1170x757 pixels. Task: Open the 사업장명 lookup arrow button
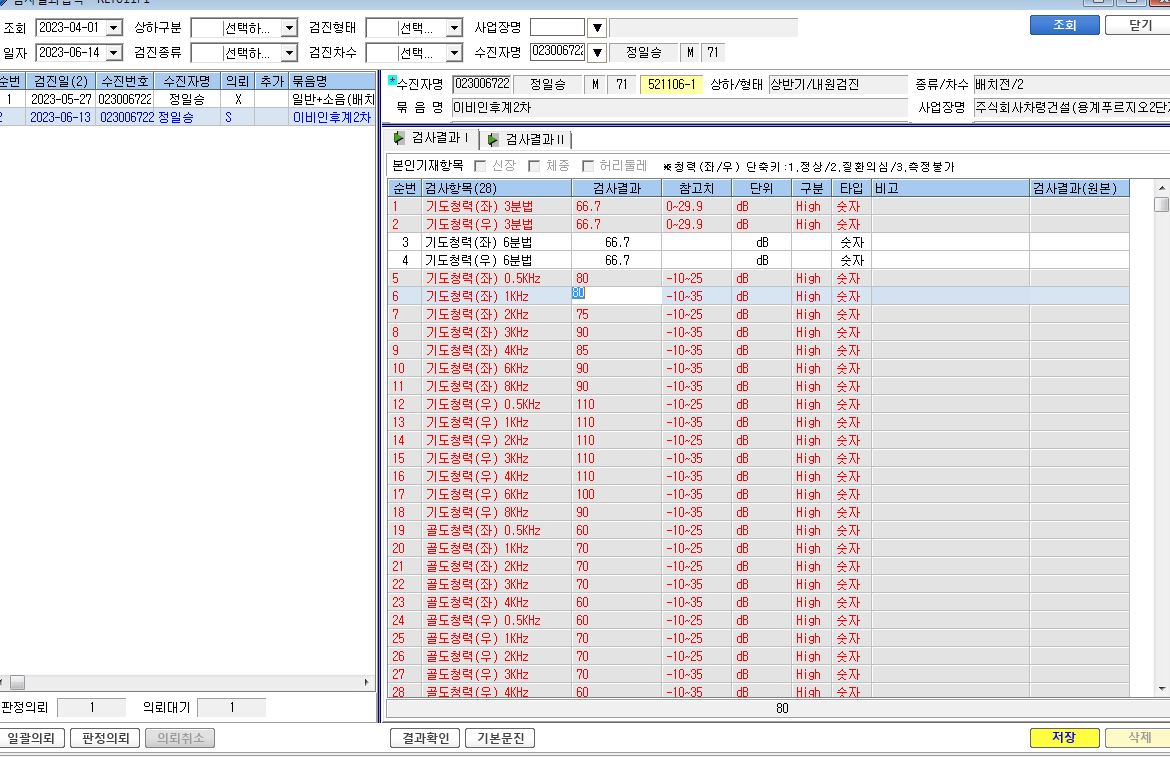point(597,28)
